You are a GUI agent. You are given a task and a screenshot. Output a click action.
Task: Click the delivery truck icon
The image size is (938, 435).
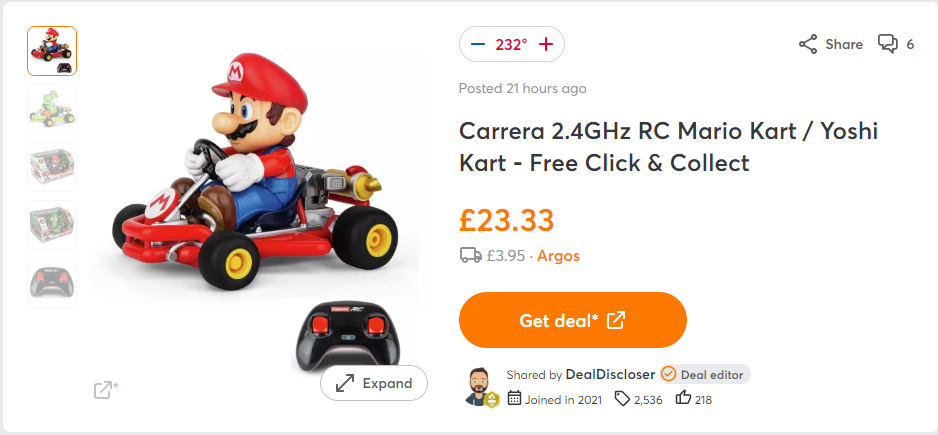coord(470,255)
